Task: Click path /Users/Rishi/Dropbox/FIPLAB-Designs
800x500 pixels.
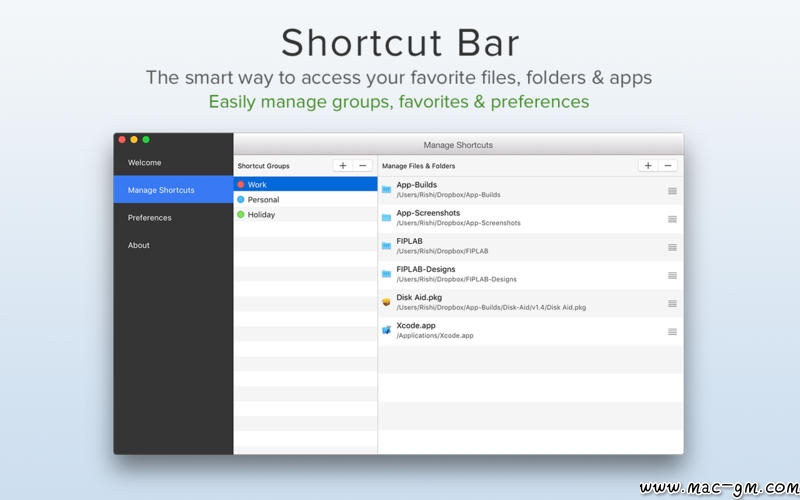Action: 457,279
